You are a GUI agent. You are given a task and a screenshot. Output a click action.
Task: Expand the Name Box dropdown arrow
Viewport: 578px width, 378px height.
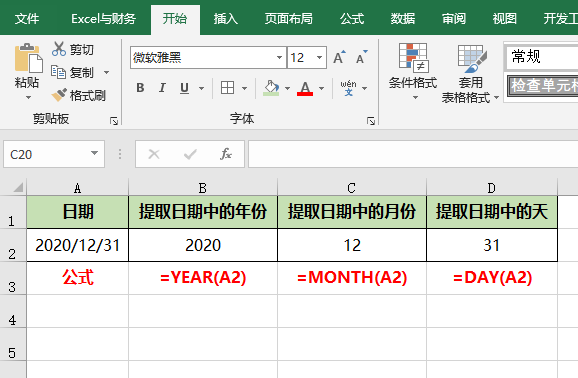[x=94, y=153]
